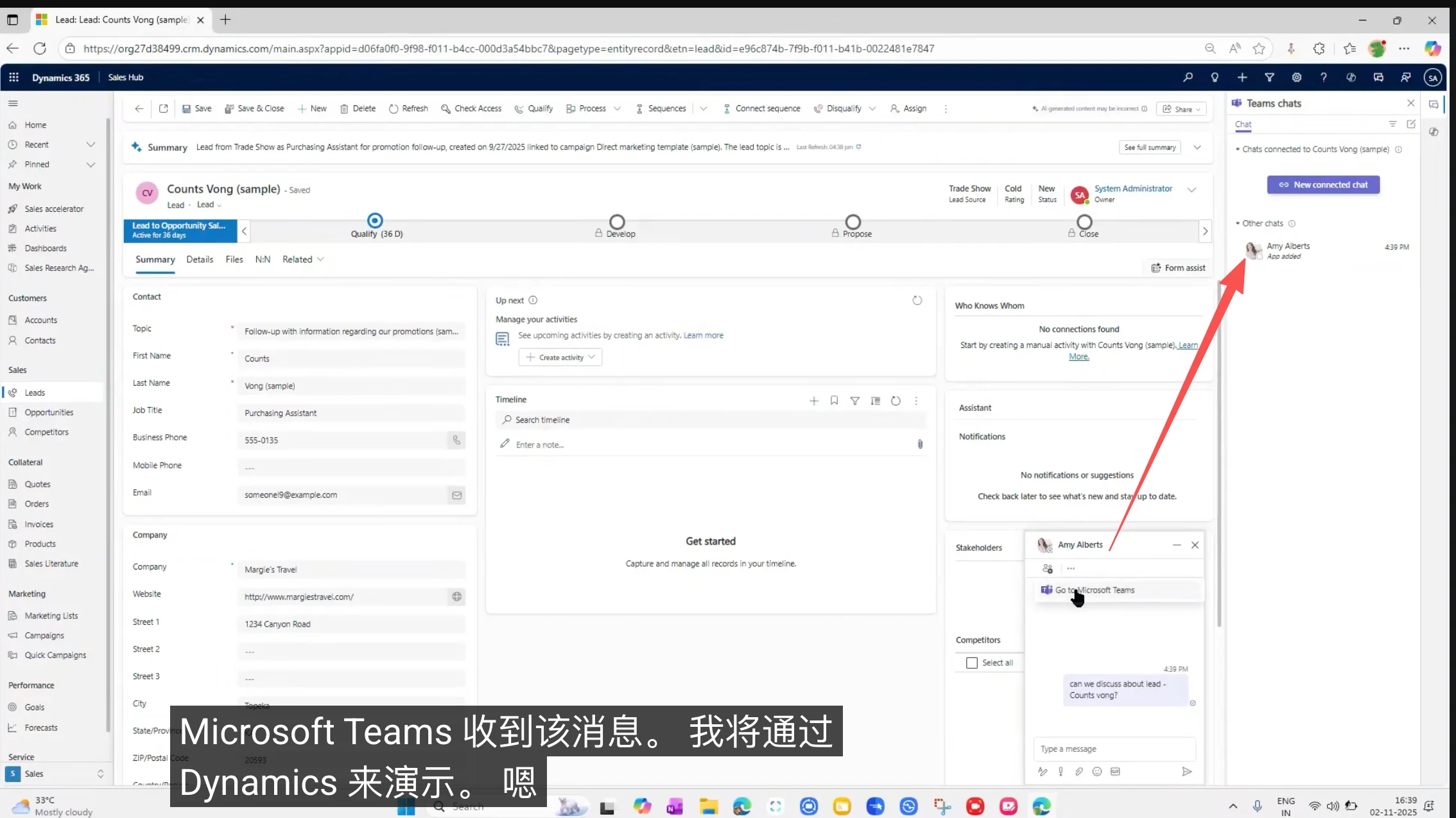The width and height of the screenshot is (1456, 818).
Task: Expand the Recent navigation section
Action: [x=91, y=144]
